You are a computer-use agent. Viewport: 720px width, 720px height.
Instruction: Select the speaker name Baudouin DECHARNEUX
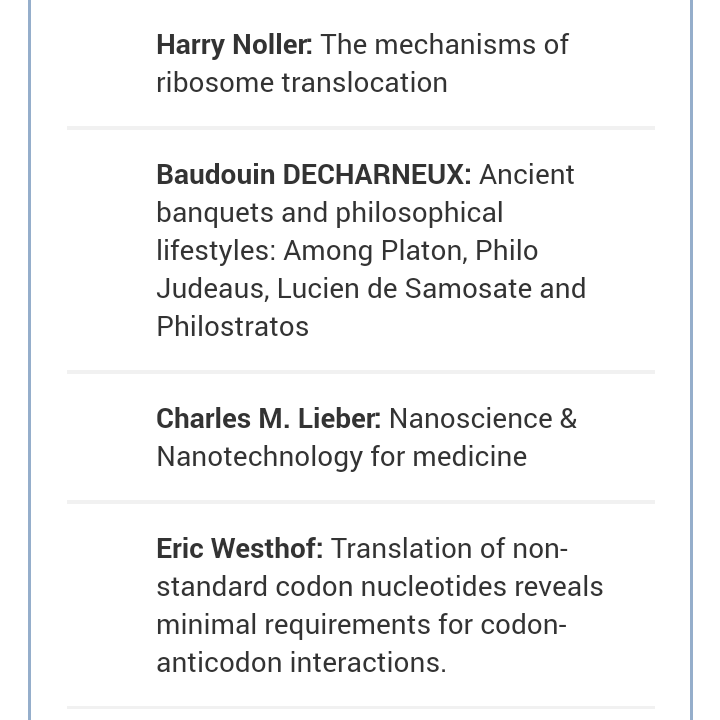(x=313, y=175)
